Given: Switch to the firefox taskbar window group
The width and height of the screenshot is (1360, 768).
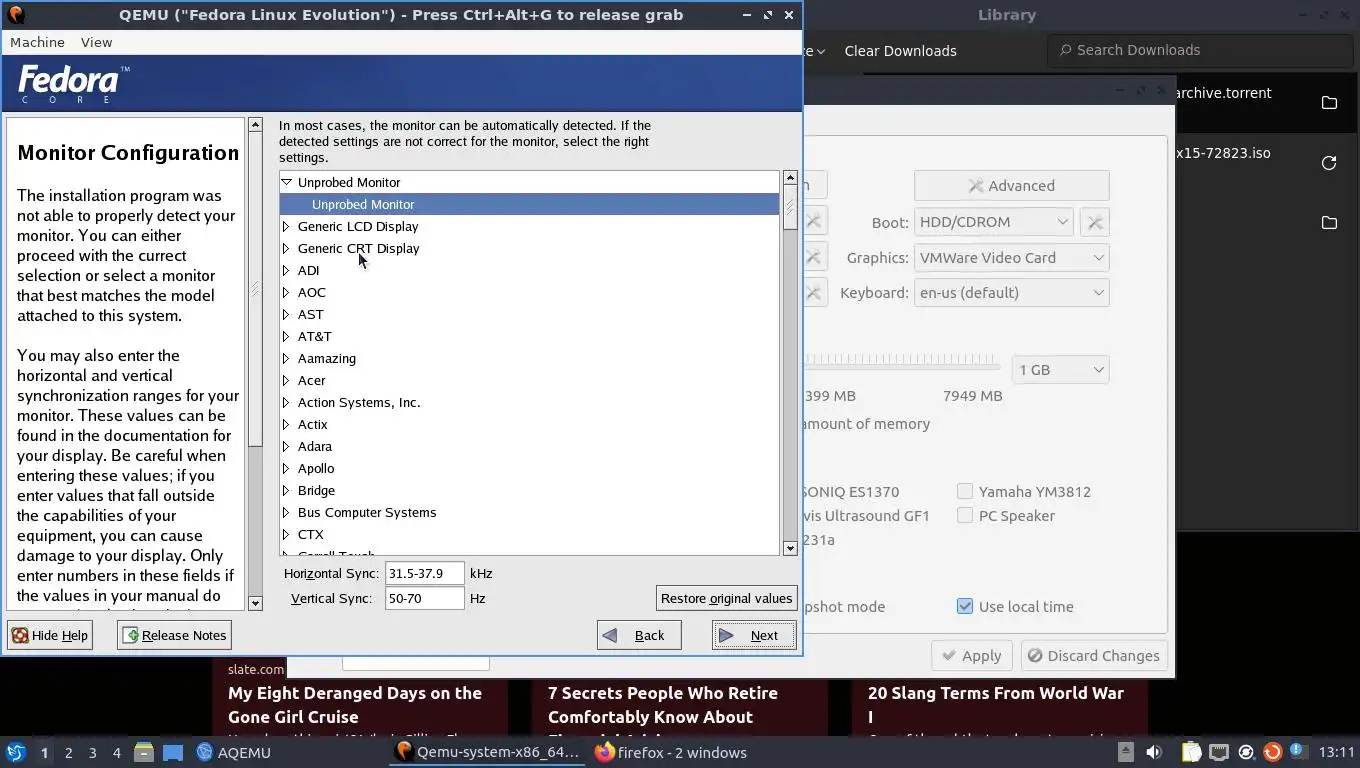Looking at the screenshot, I should pyautogui.click(x=670, y=752).
